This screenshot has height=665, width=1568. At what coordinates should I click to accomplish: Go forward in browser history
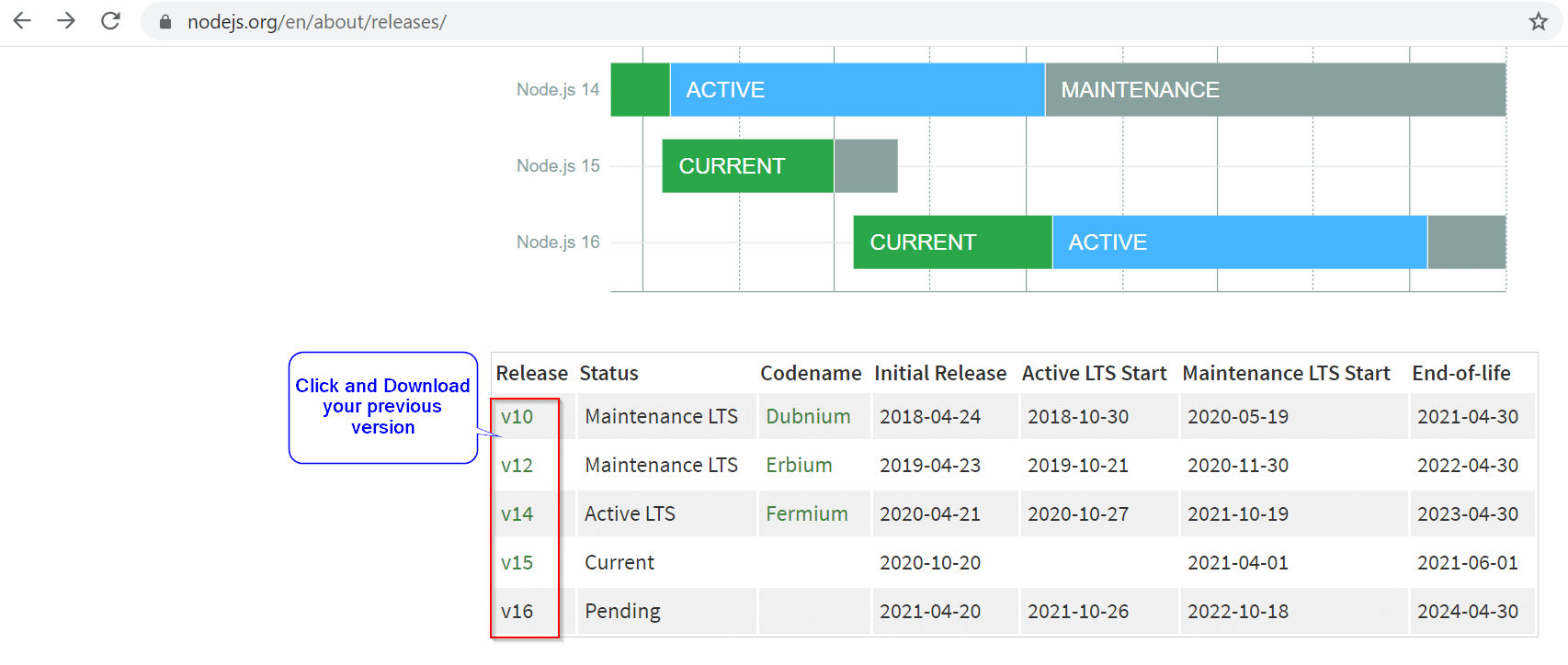point(66,21)
